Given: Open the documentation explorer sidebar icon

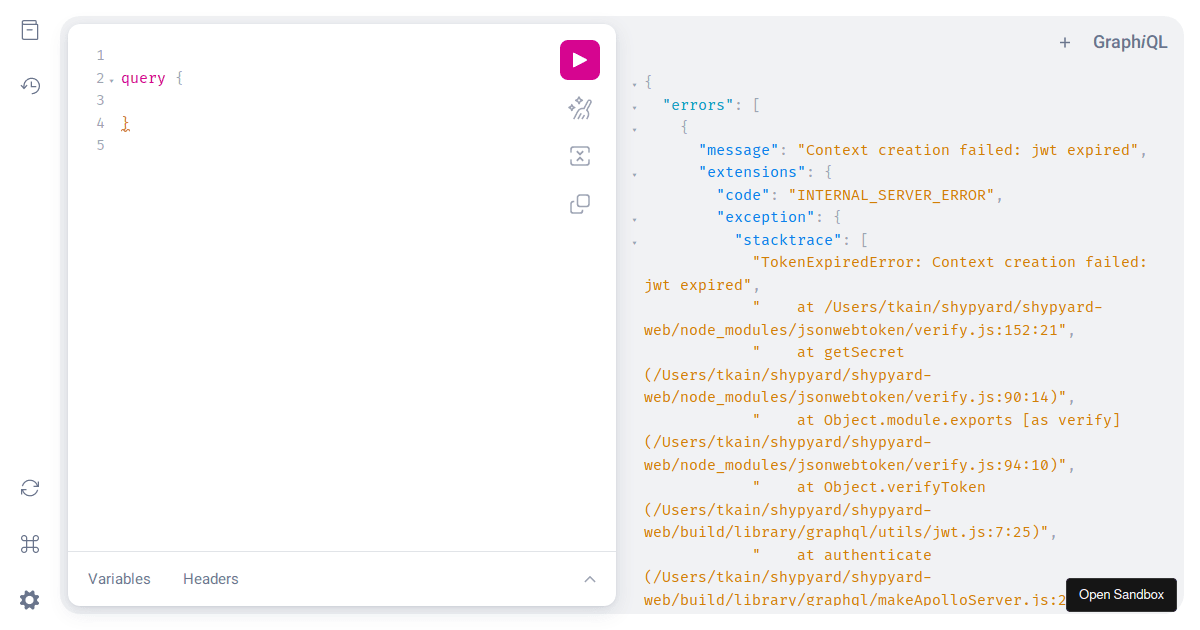Looking at the screenshot, I should (x=29, y=30).
